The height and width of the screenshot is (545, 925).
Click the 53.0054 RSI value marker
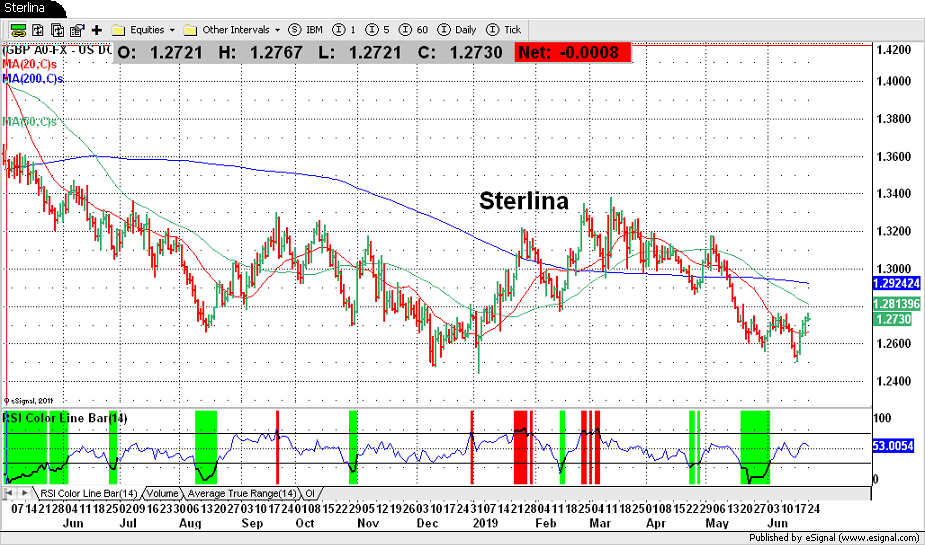coord(893,446)
